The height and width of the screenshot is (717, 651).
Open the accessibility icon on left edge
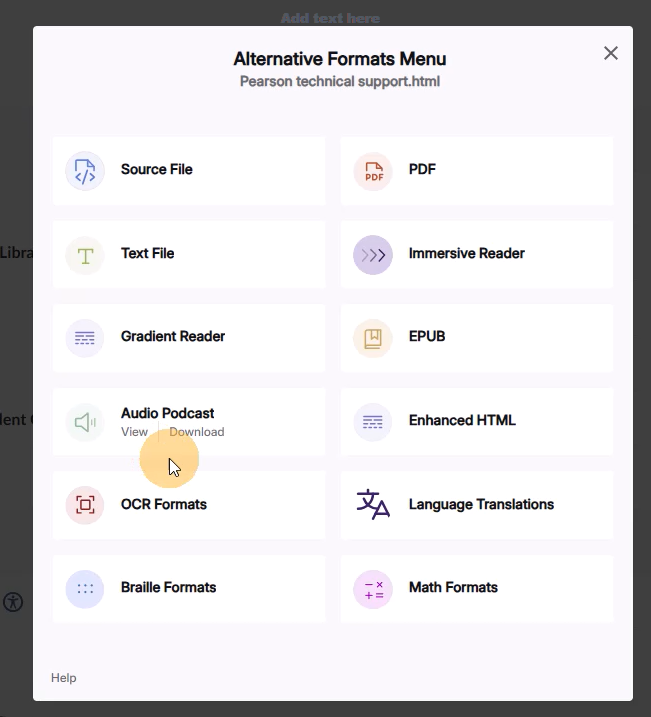tap(13, 602)
